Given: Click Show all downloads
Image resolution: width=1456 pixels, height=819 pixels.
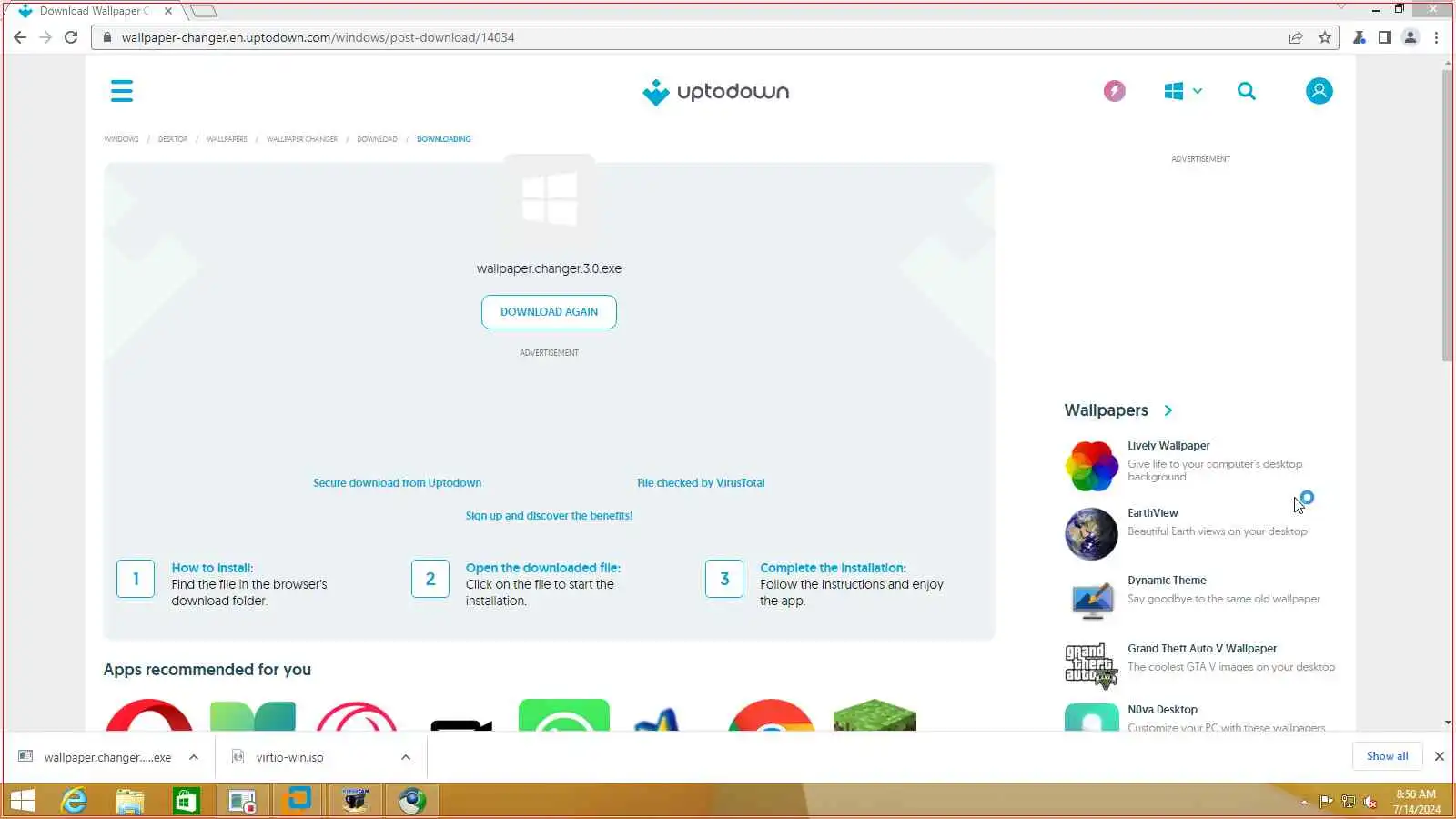Looking at the screenshot, I should click(x=1387, y=756).
